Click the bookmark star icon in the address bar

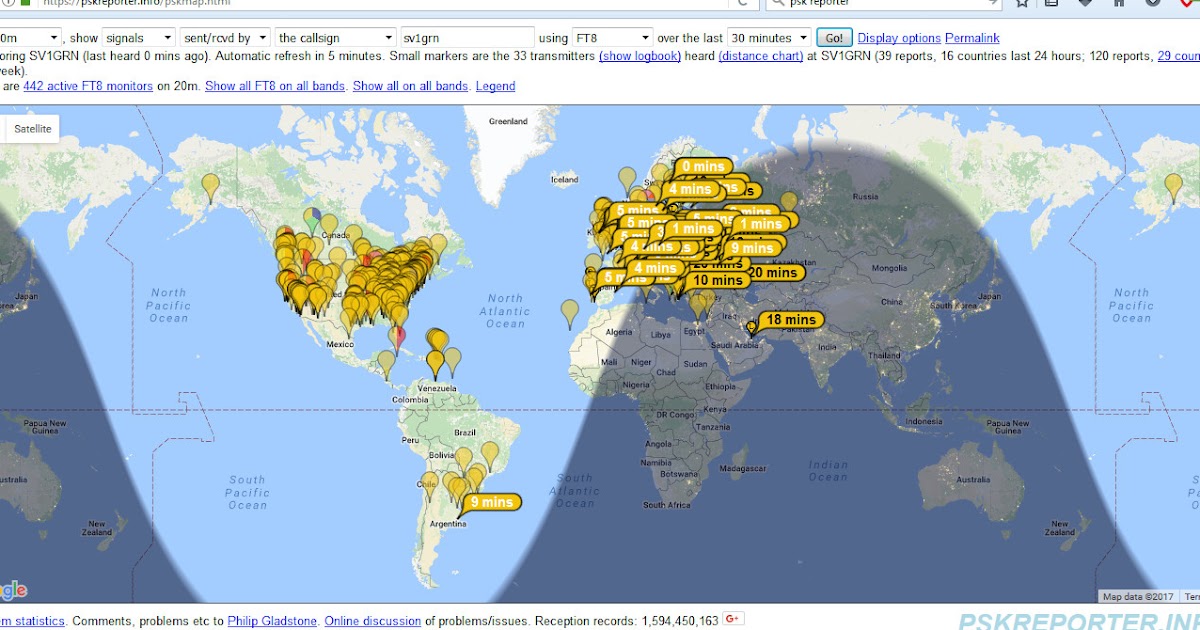(x=1022, y=4)
